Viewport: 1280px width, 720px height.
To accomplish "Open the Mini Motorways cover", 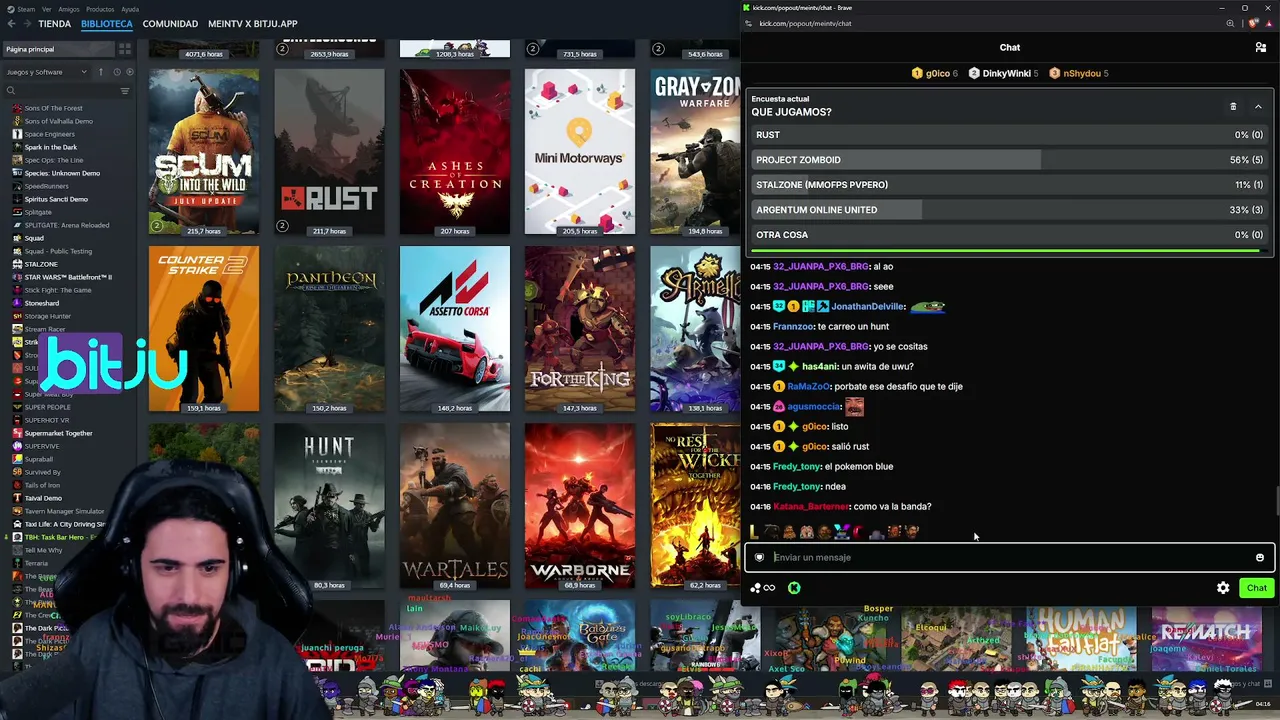I will (x=580, y=152).
